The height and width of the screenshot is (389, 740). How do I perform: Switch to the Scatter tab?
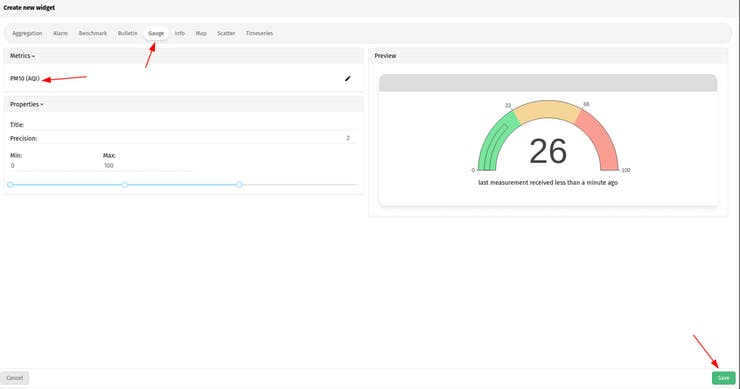click(226, 34)
